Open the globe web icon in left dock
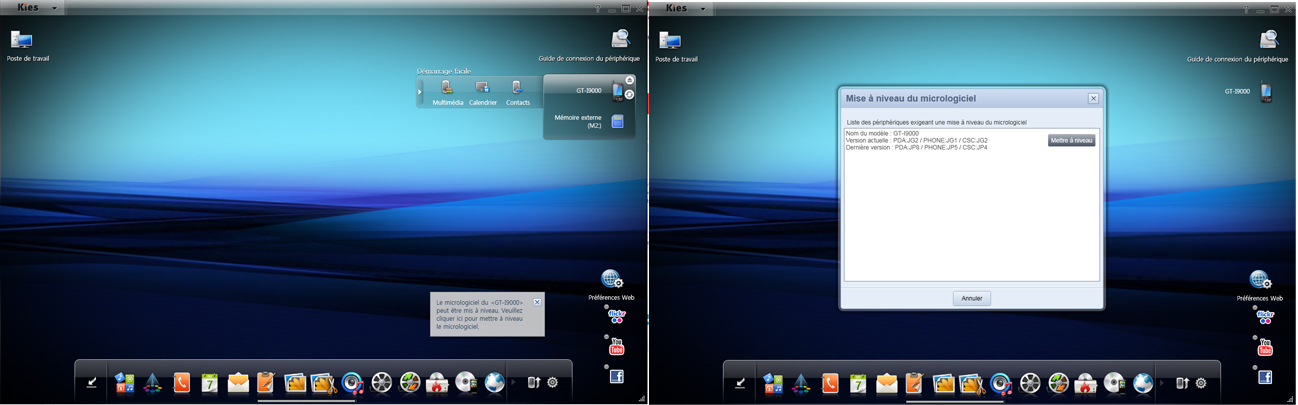This screenshot has width=1298, height=405. pyautogui.click(x=494, y=382)
